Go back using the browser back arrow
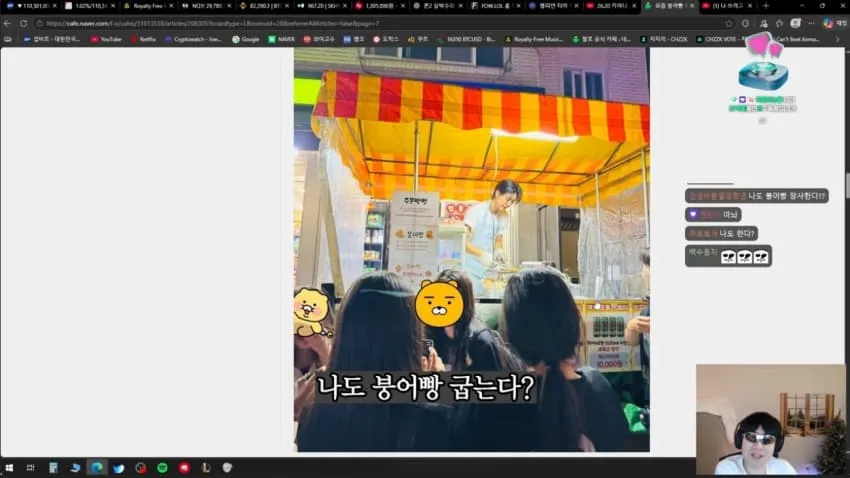 [8, 24]
